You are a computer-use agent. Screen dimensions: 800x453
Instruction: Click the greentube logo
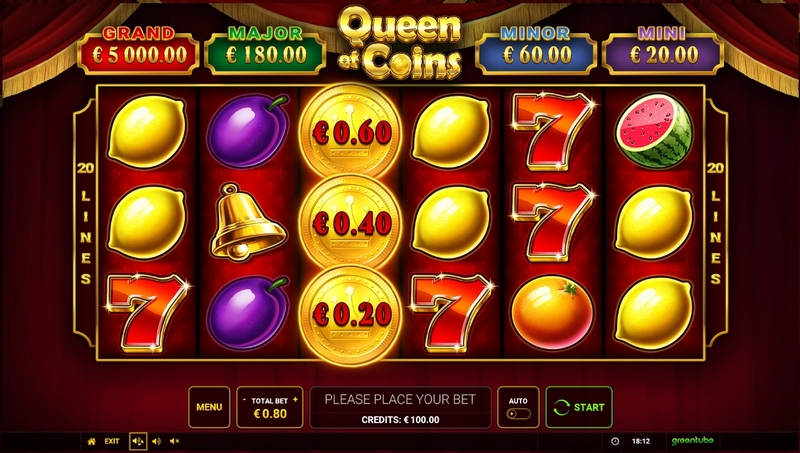click(x=692, y=441)
